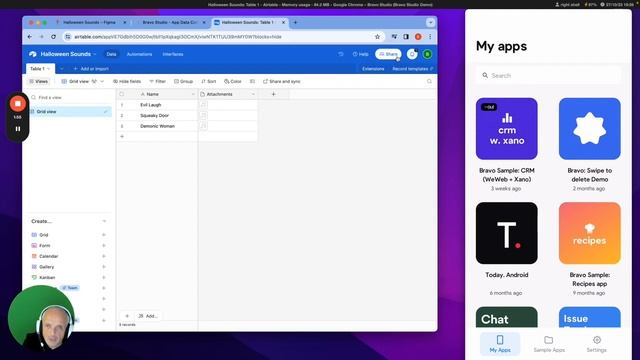Open the Sort menu
This screenshot has width=640, height=360.
(x=209, y=81)
